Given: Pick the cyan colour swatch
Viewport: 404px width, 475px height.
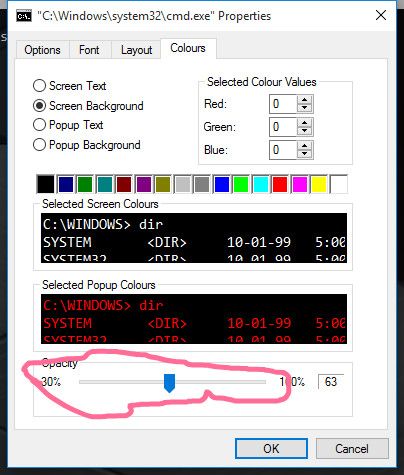Looking at the screenshot, I should [x=261, y=184].
